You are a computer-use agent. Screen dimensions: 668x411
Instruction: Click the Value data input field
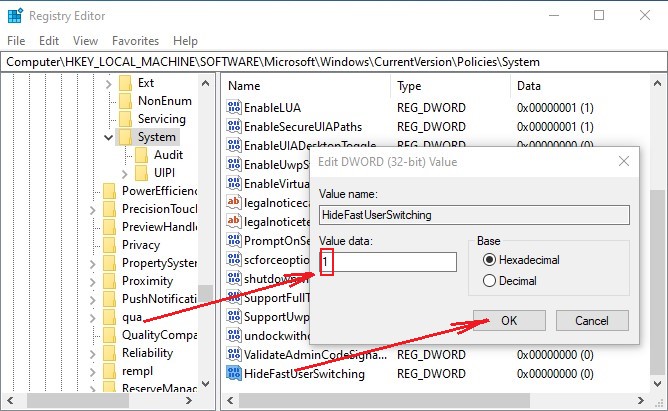(388, 262)
